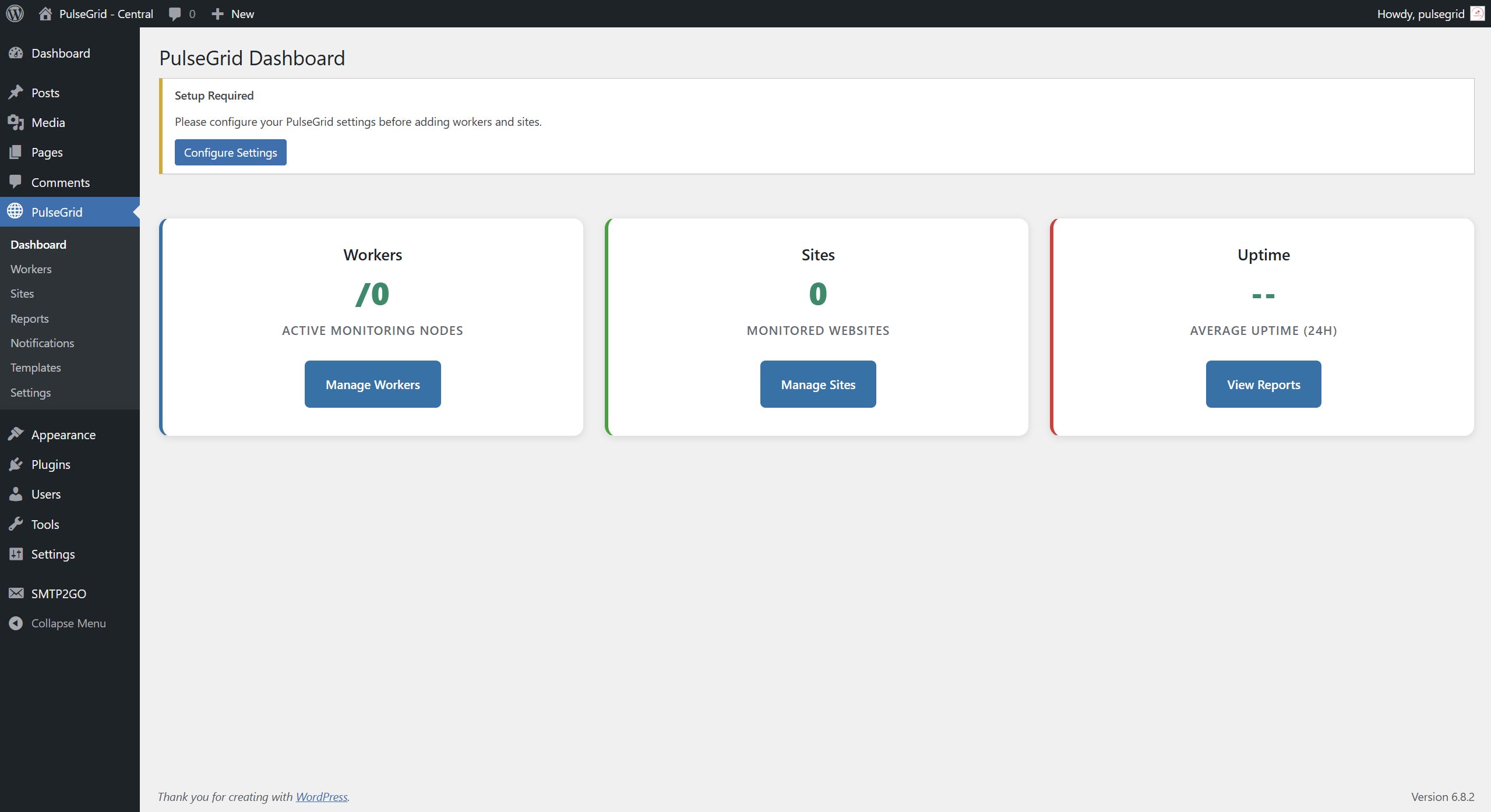Click the Manage Workers button
This screenshot has width=1491, height=812.
click(x=372, y=384)
